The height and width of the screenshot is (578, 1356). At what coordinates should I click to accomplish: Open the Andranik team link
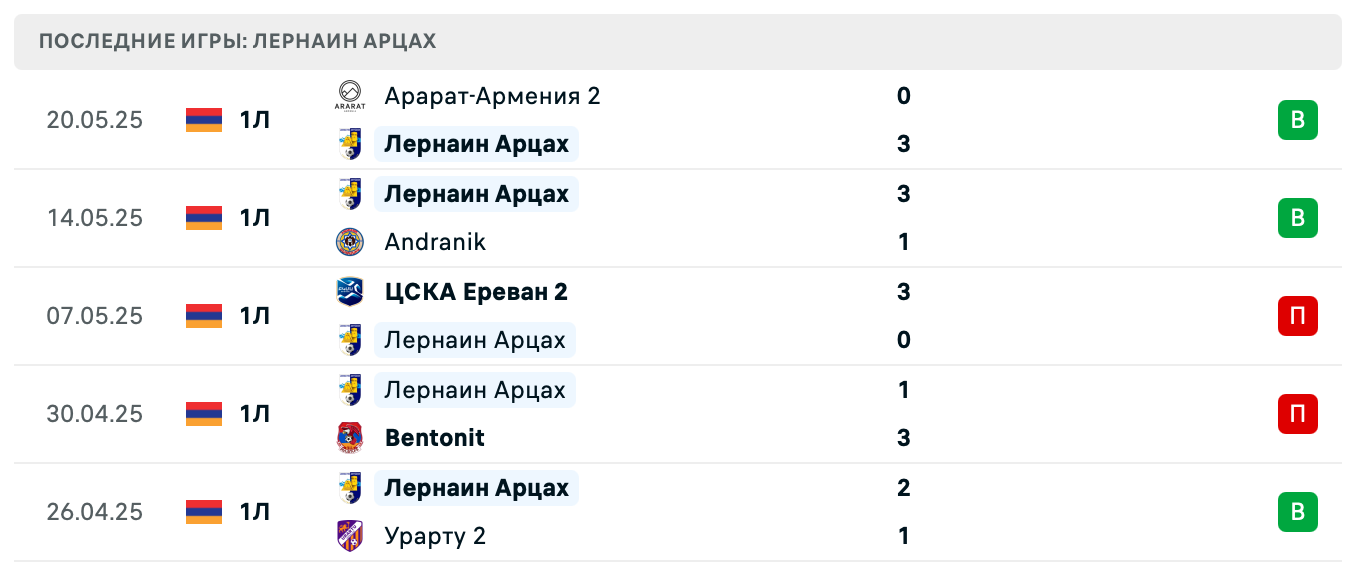(x=435, y=242)
